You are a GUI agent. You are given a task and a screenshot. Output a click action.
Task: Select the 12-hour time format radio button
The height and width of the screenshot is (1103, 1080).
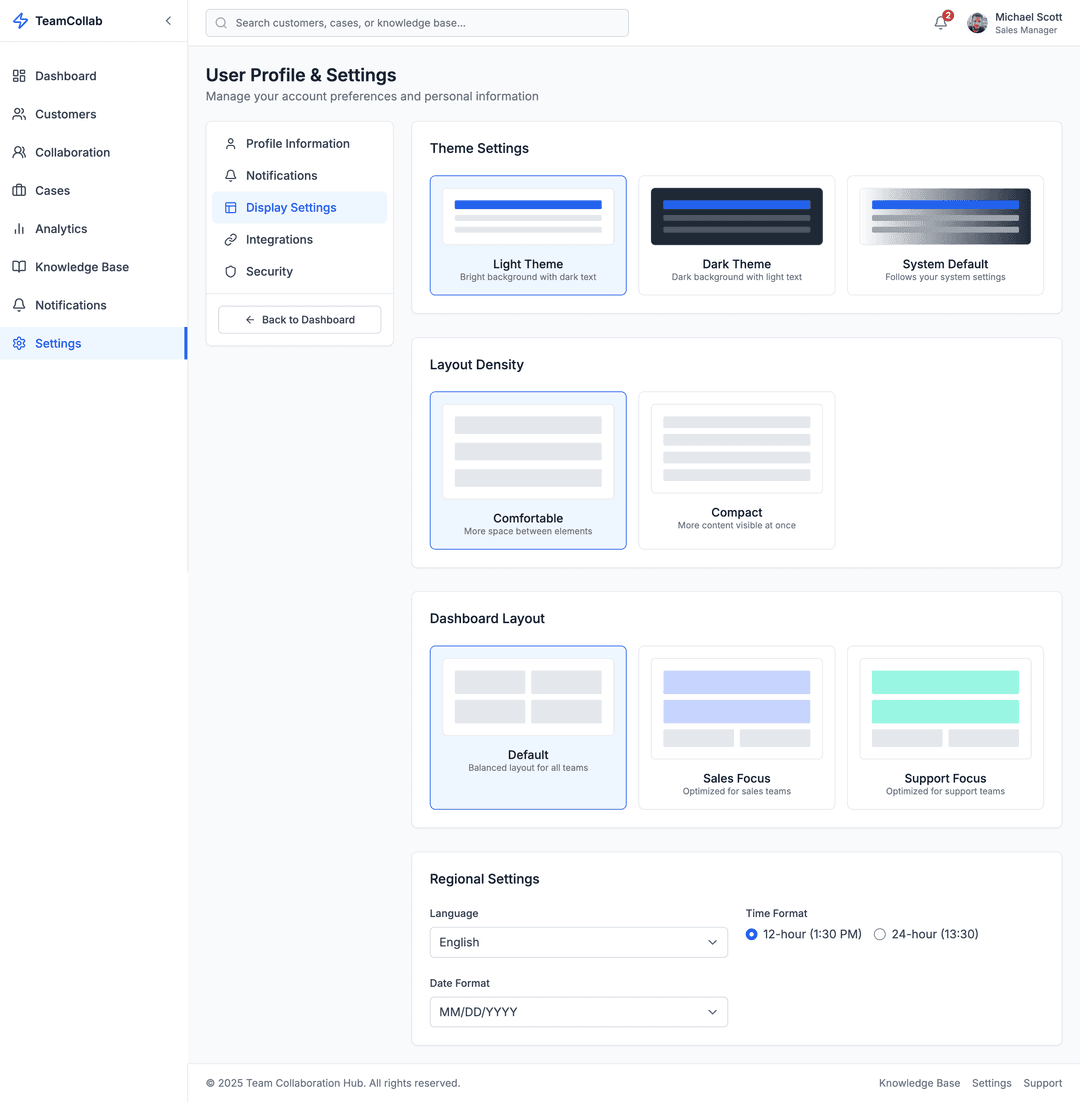[752, 934]
